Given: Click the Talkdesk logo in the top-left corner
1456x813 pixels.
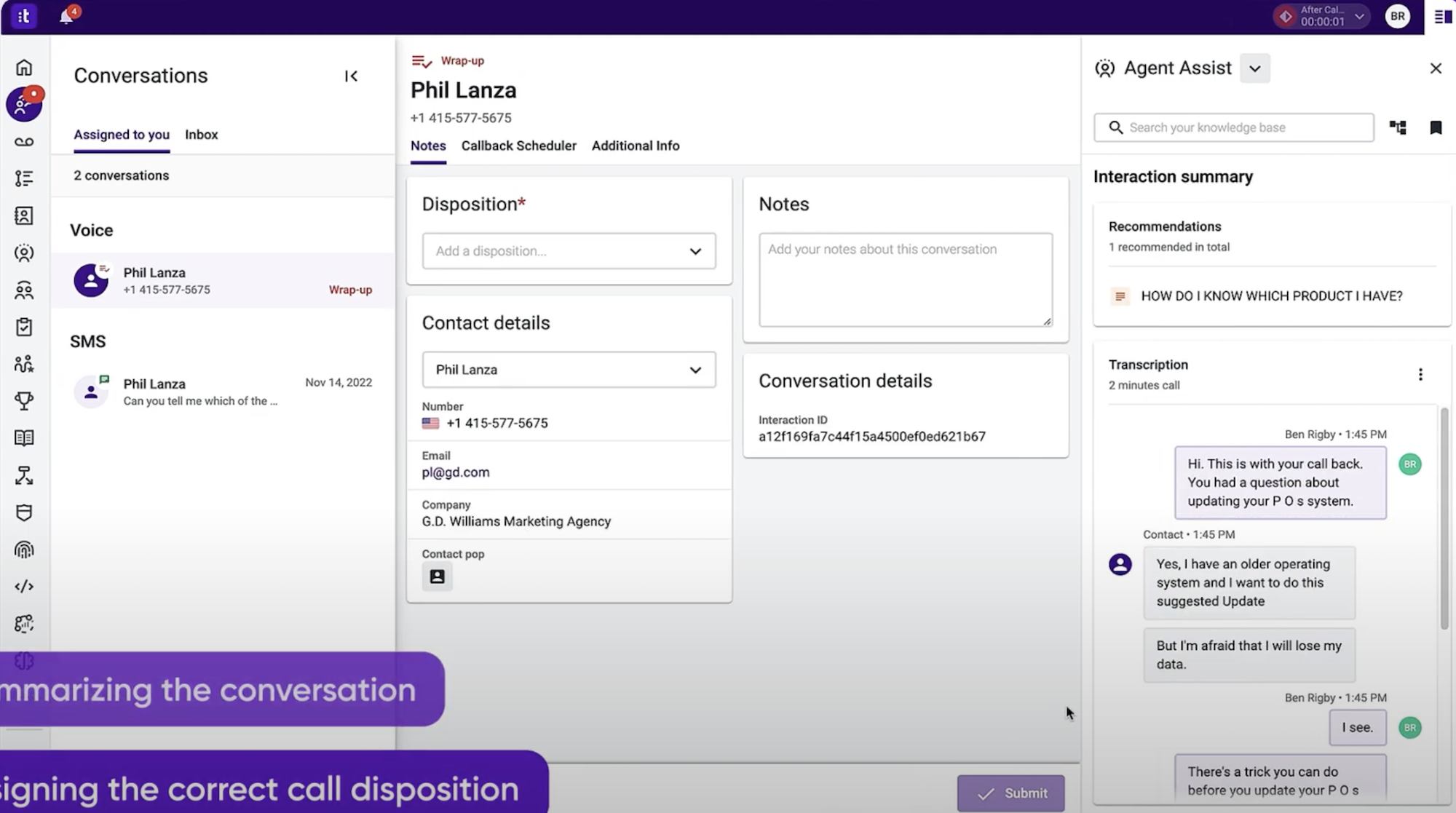Looking at the screenshot, I should coord(23,16).
